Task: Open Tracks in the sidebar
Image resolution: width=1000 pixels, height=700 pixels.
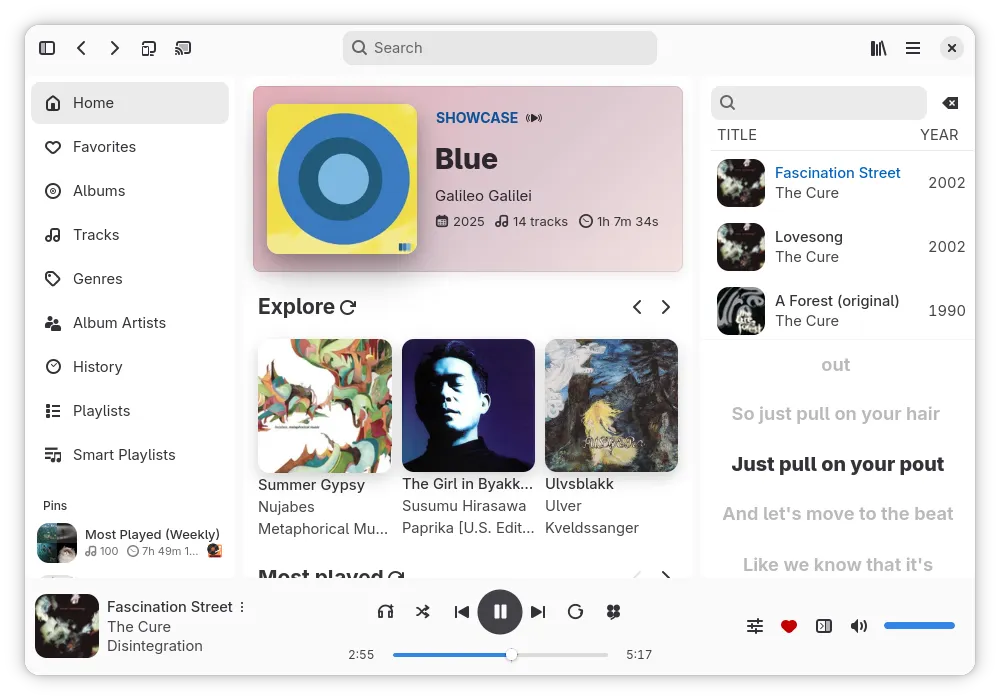Action: [130, 235]
